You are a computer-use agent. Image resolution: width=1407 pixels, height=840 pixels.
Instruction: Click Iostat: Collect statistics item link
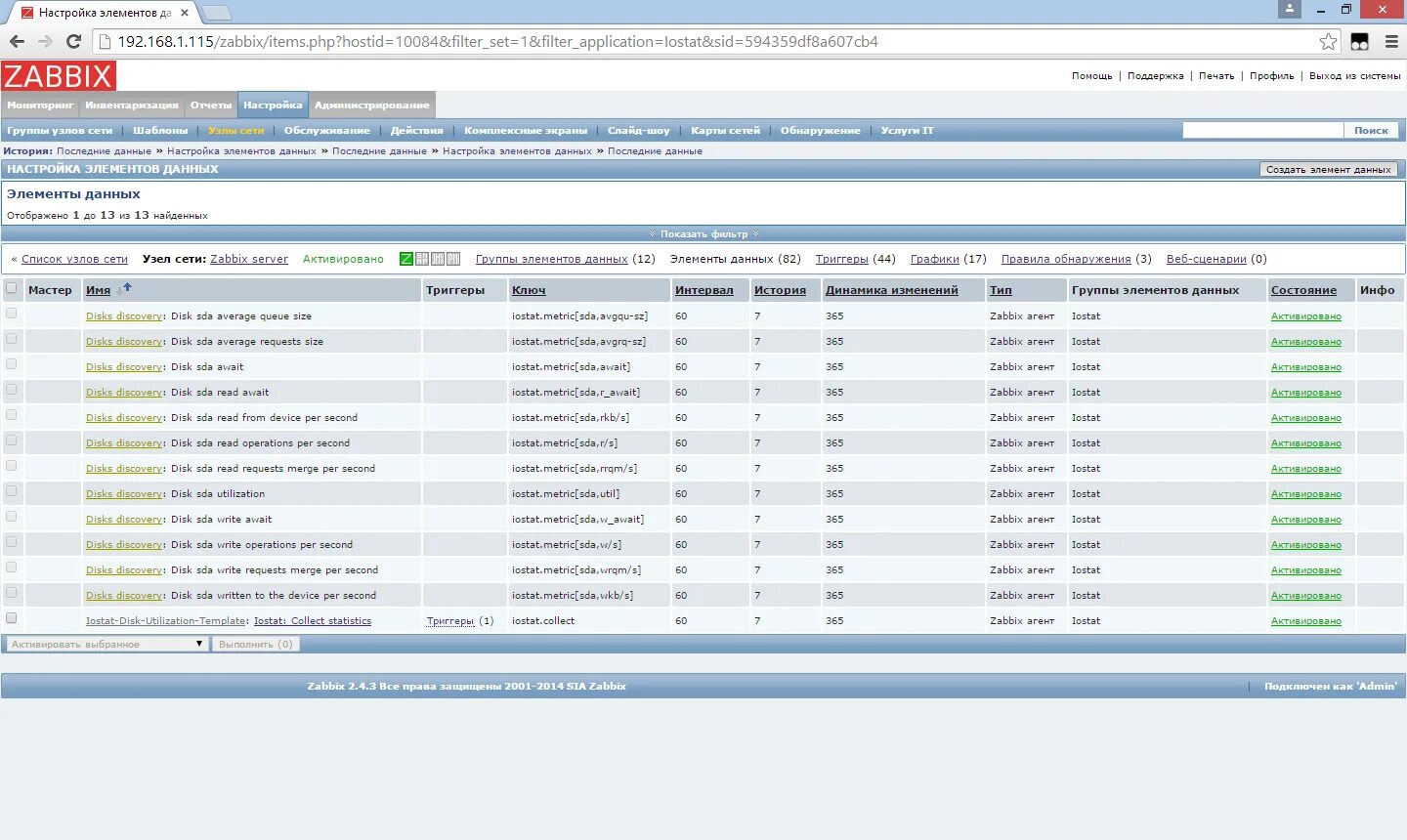(x=313, y=620)
